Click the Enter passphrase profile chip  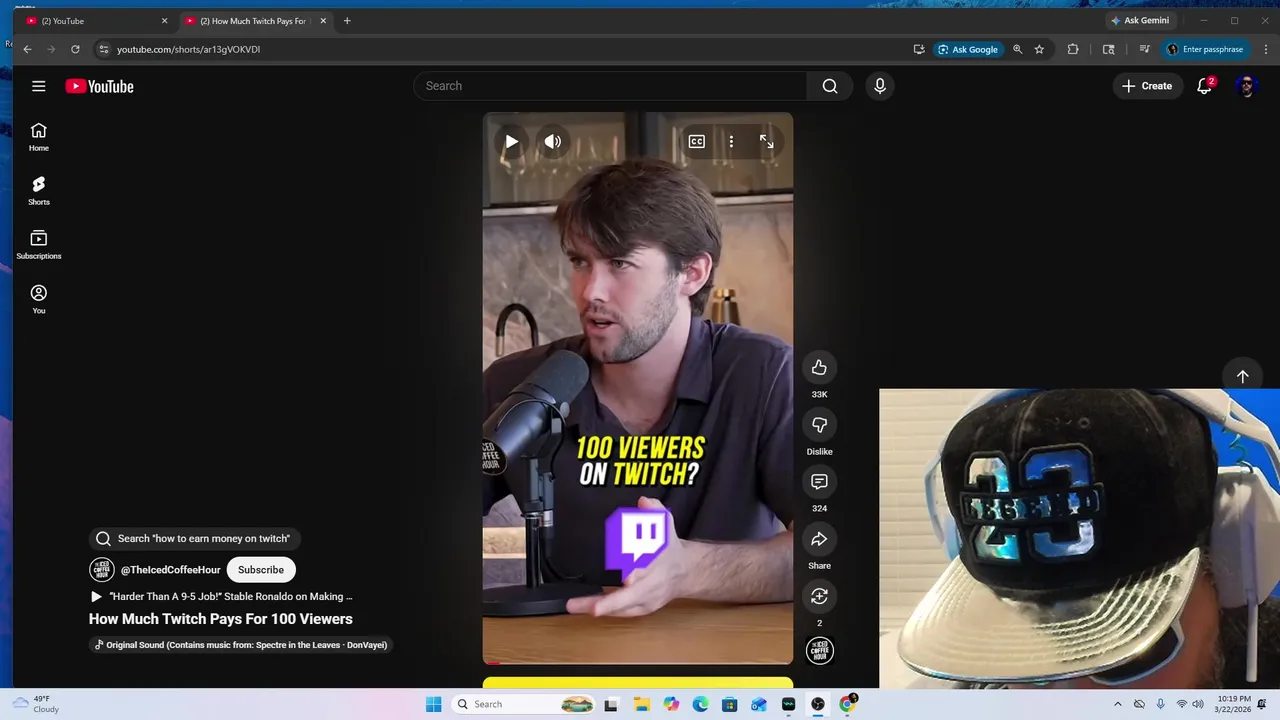[1205, 49]
